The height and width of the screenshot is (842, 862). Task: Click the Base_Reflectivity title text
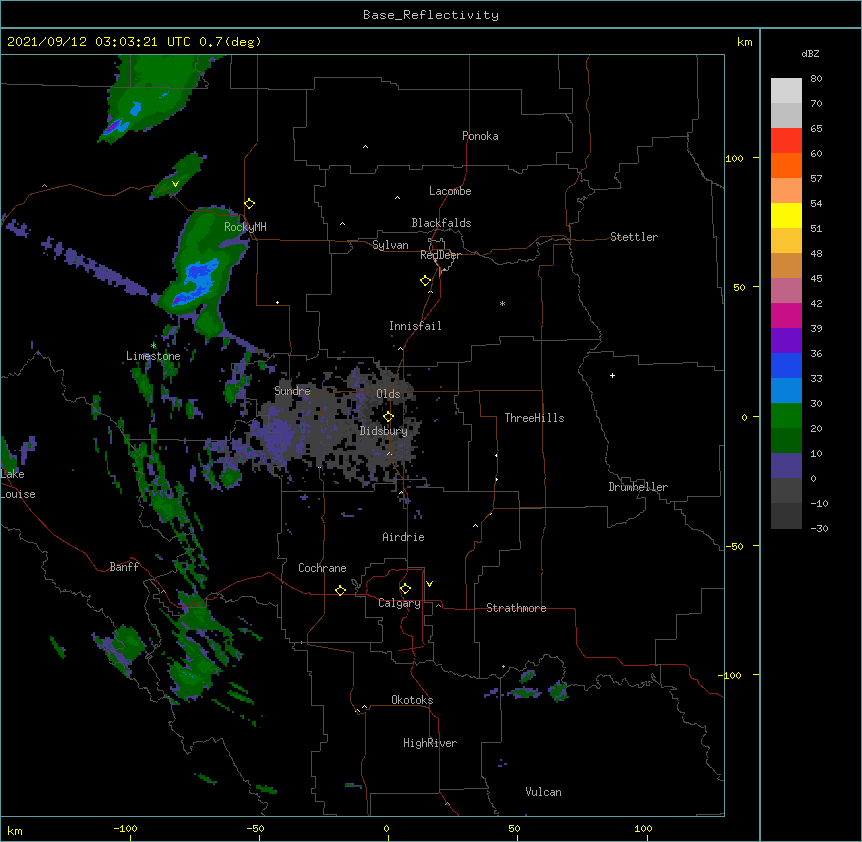point(431,15)
